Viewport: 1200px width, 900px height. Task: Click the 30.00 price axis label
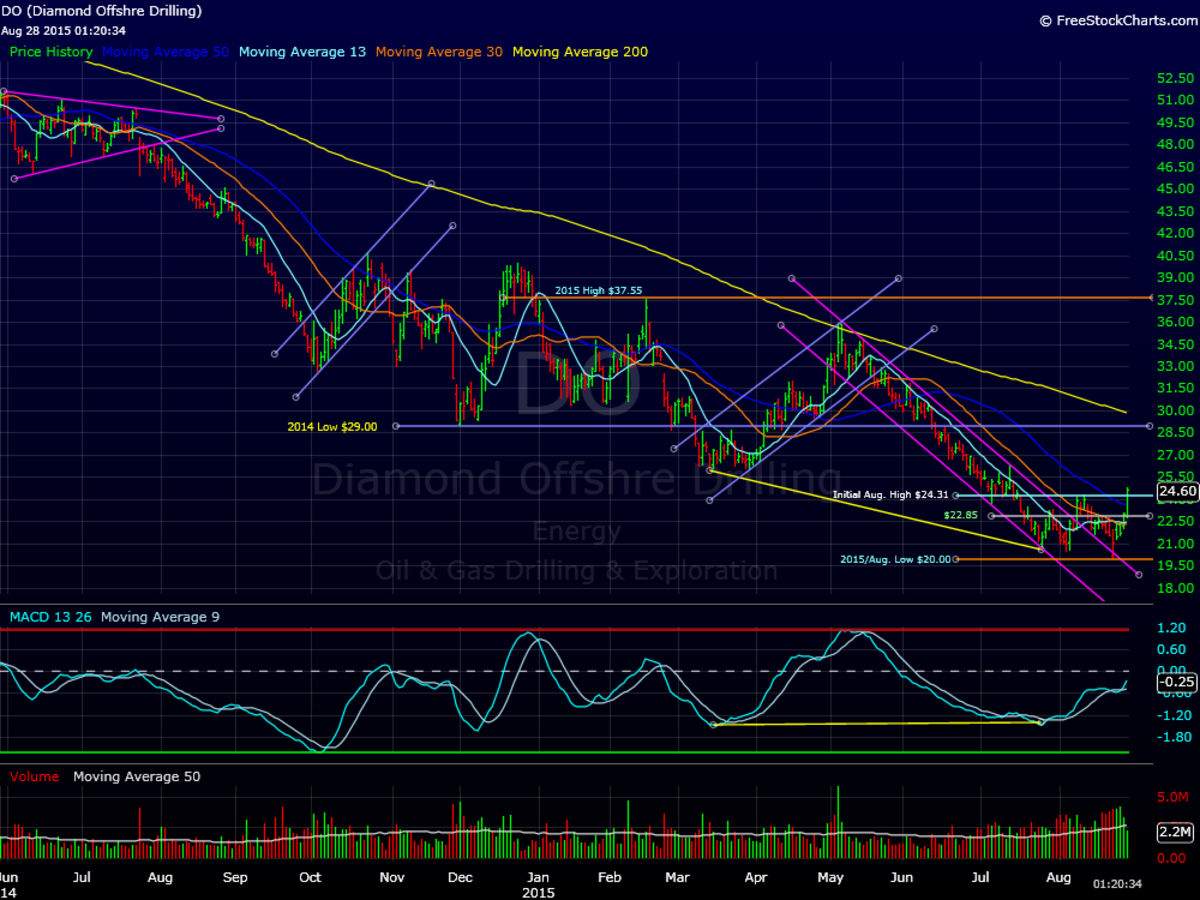click(x=1173, y=410)
